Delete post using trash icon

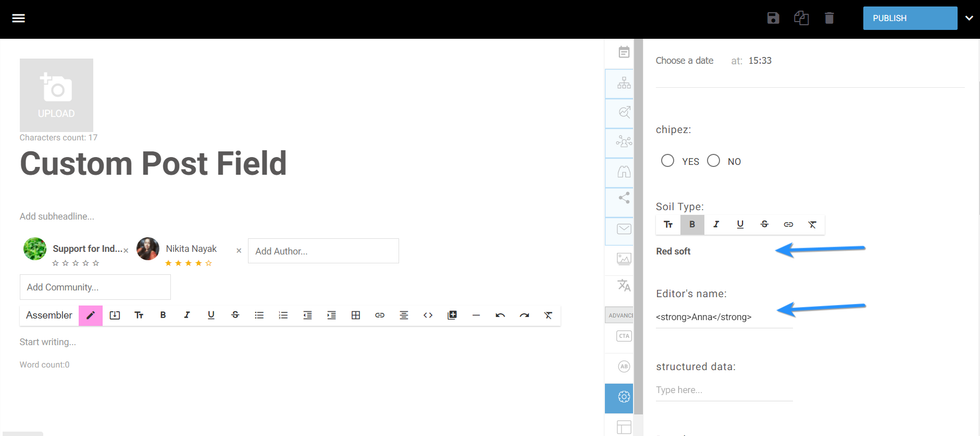[829, 18]
